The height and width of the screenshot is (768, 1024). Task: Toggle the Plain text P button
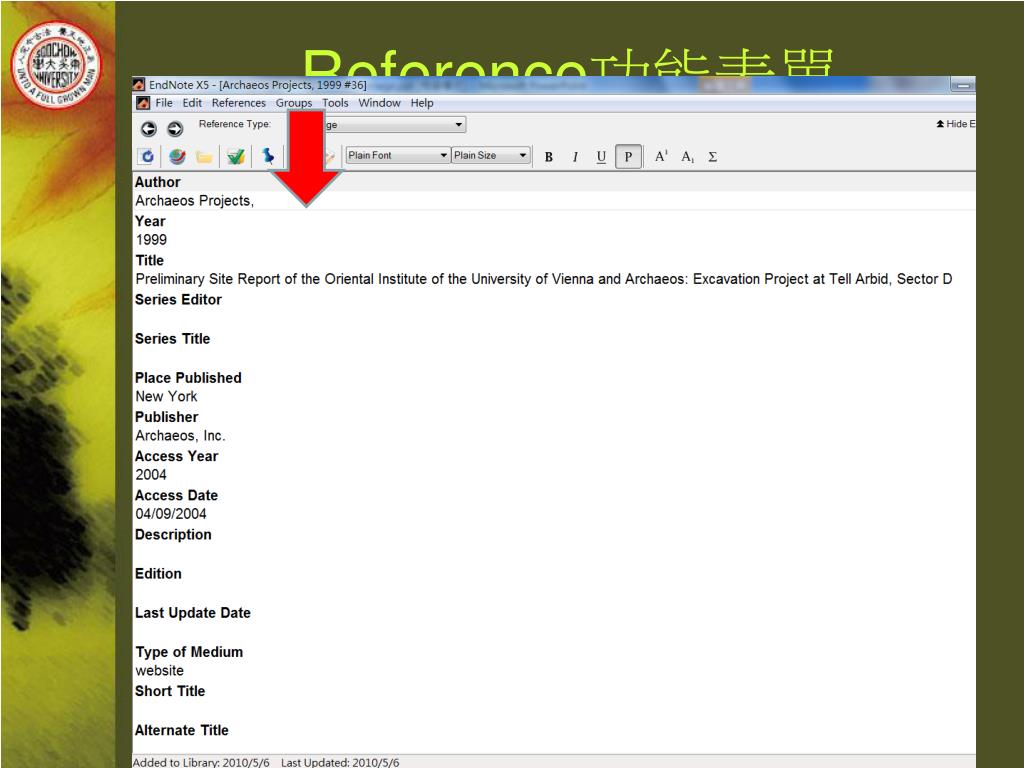coord(628,157)
